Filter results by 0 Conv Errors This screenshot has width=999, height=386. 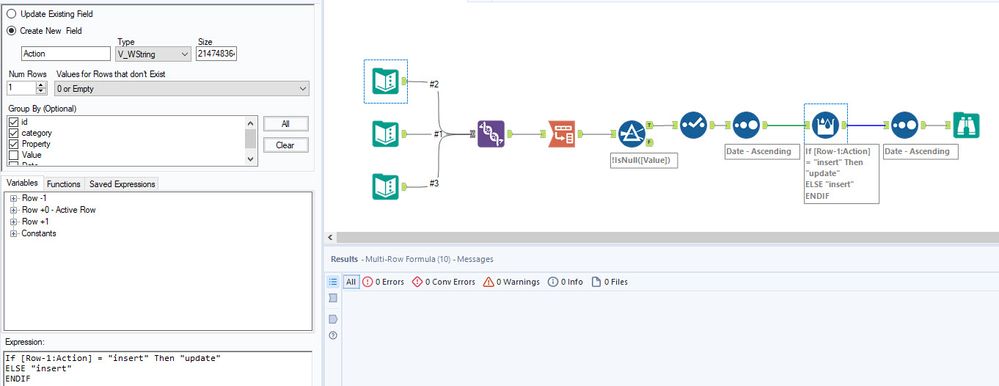point(443,282)
